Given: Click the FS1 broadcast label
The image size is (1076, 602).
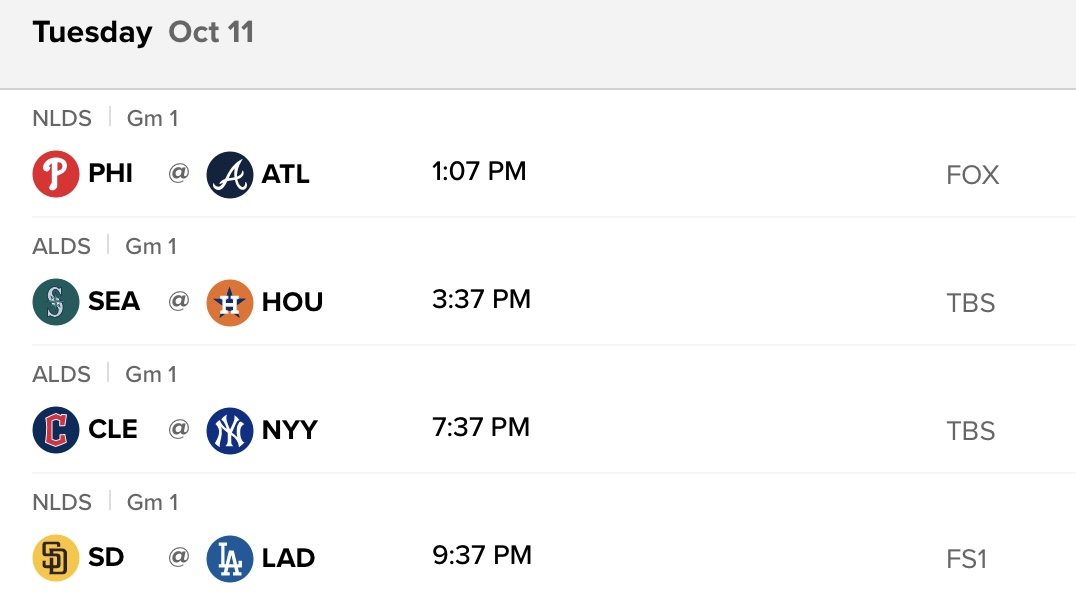Looking at the screenshot, I should pyautogui.click(x=966, y=559).
